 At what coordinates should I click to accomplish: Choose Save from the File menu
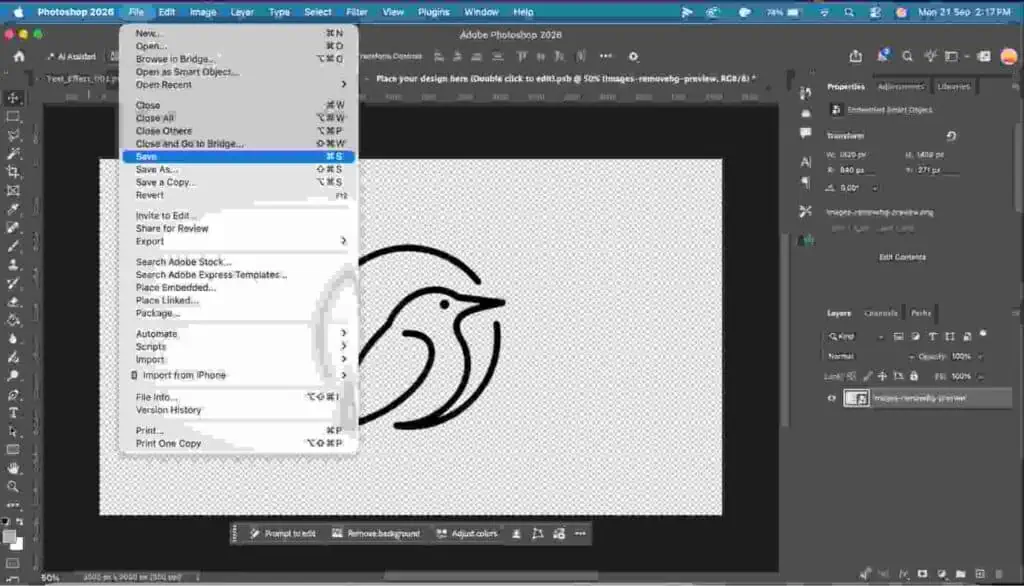point(238,157)
